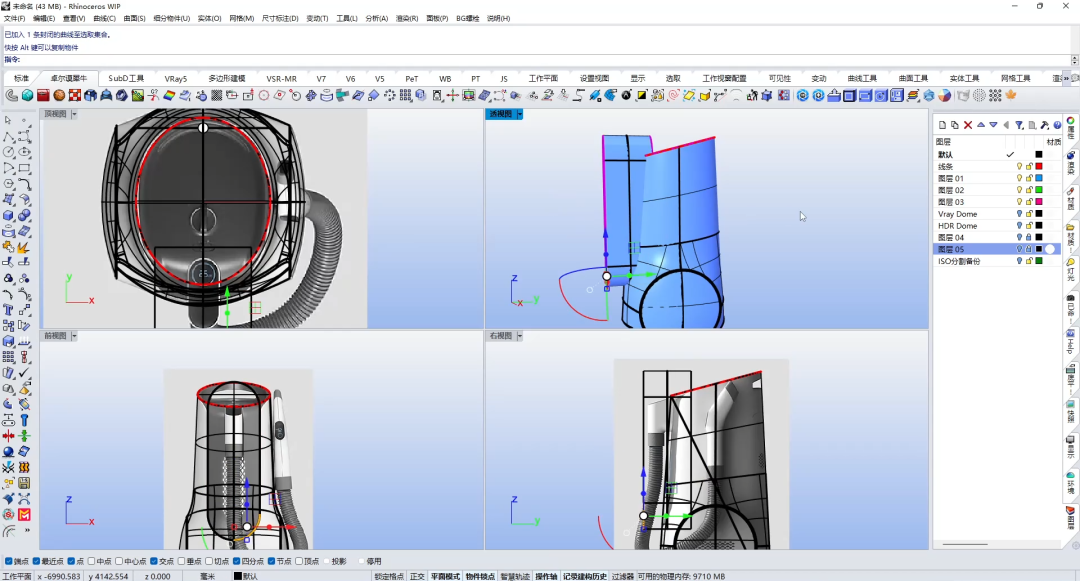Click the cyan cube icon in top toolbar
The image size is (1080, 581).
[28, 96]
